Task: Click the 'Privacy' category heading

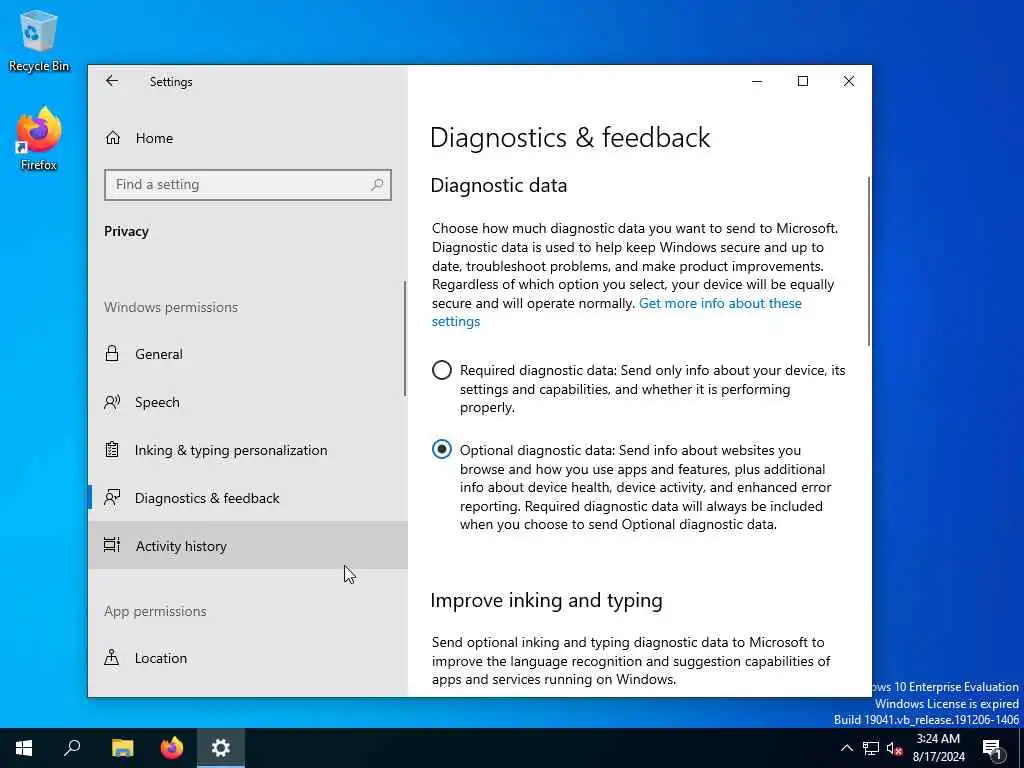Action: pyautogui.click(x=126, y=231)
